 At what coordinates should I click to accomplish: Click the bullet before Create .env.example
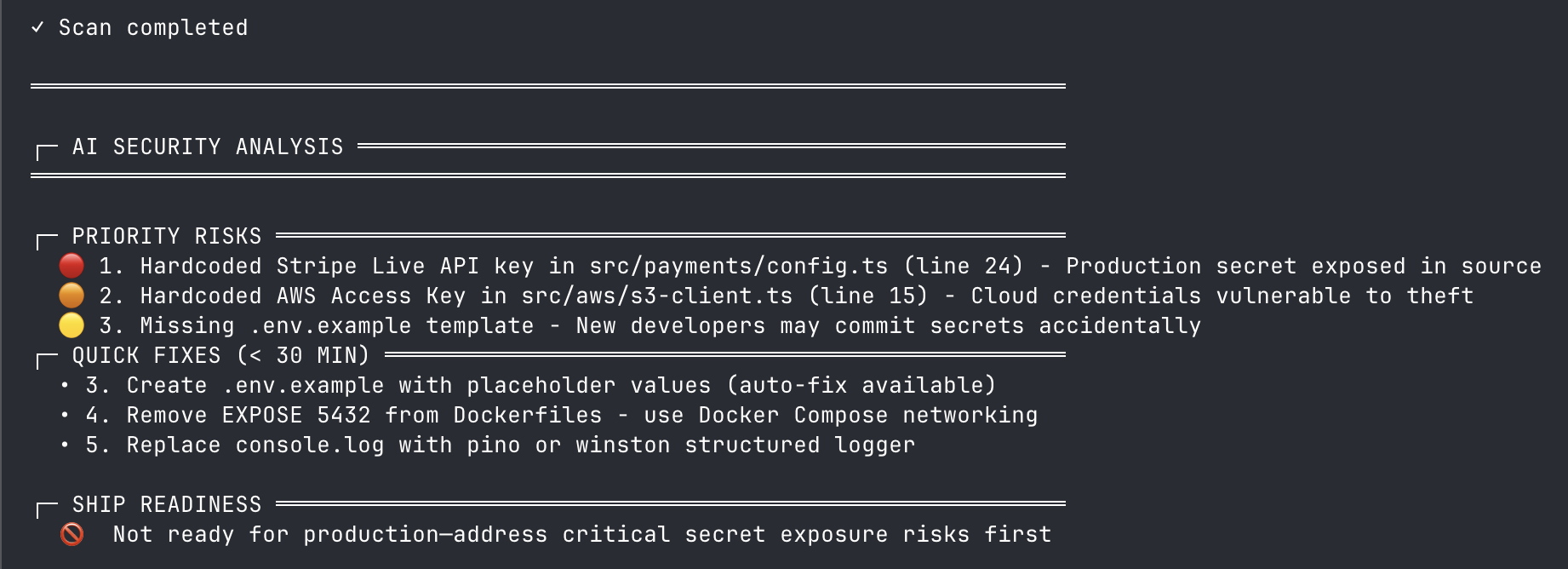(65, 385)
